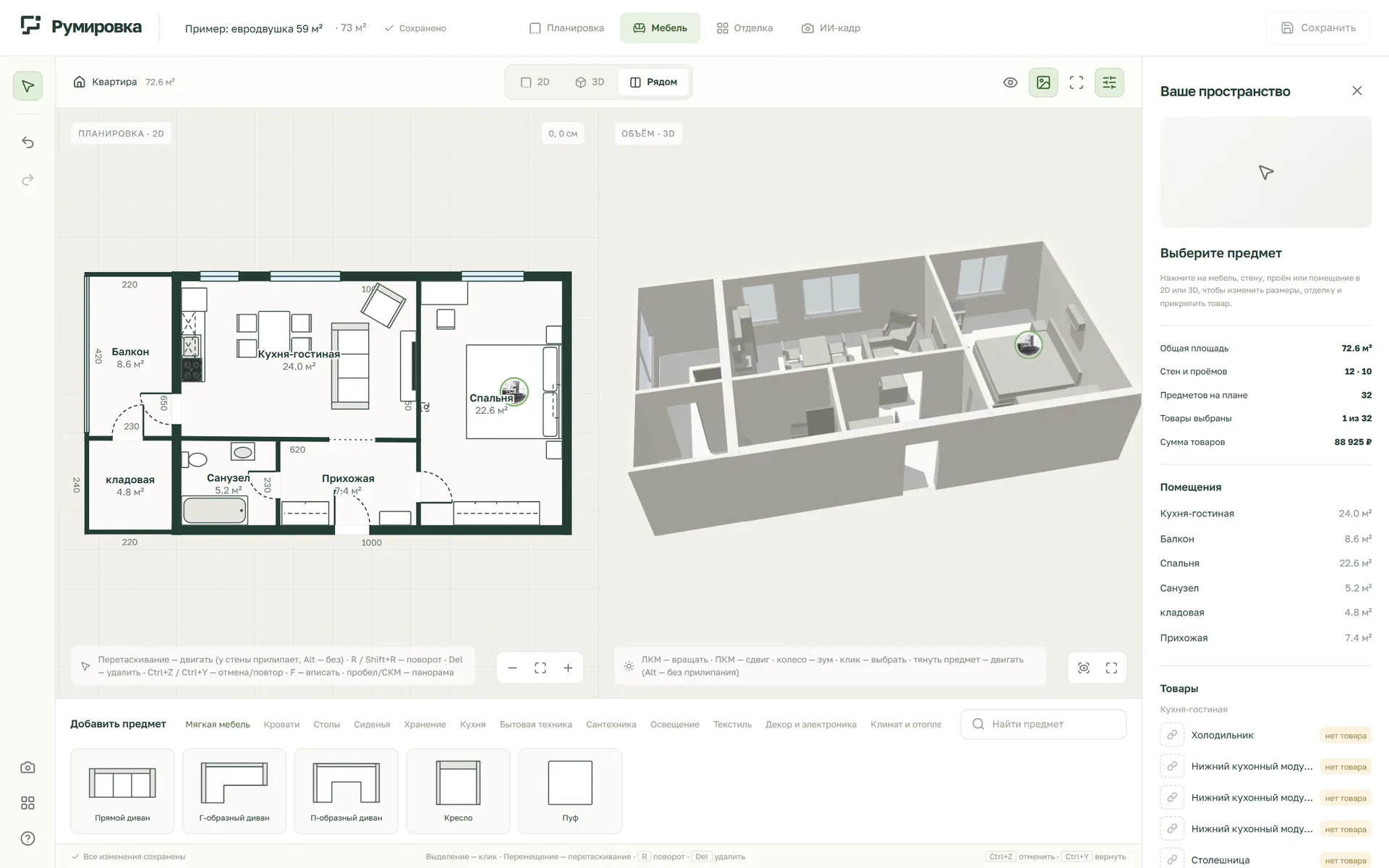This screenshot has width=1389, height=868.
Task: Enter fullscreen using toolbar frame icon
Action: (1076, 82)
